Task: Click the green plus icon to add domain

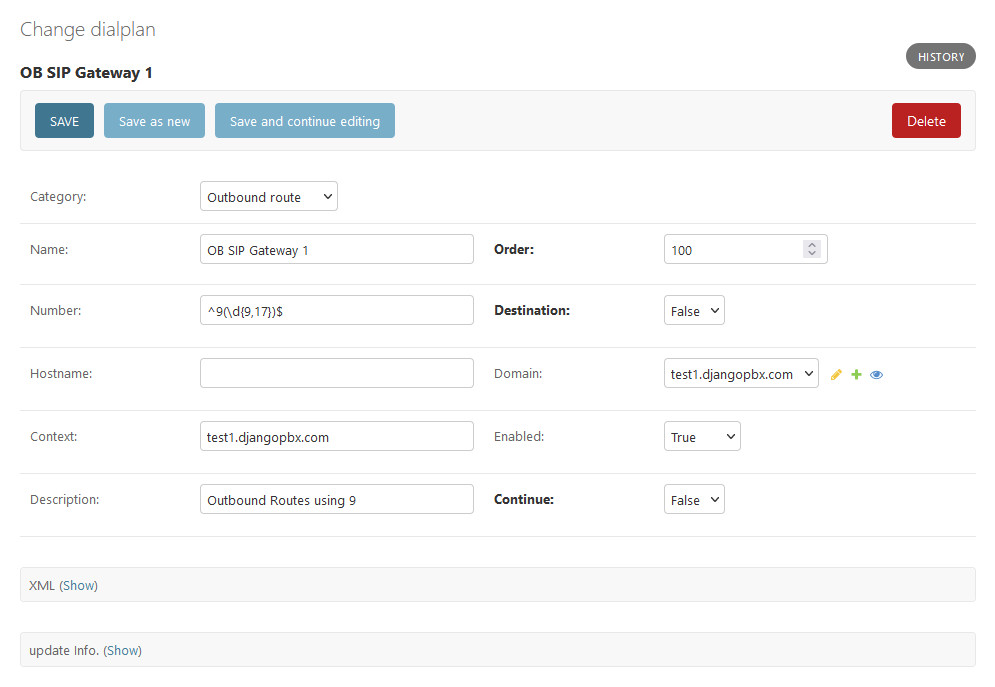Action: click(856, 375)
